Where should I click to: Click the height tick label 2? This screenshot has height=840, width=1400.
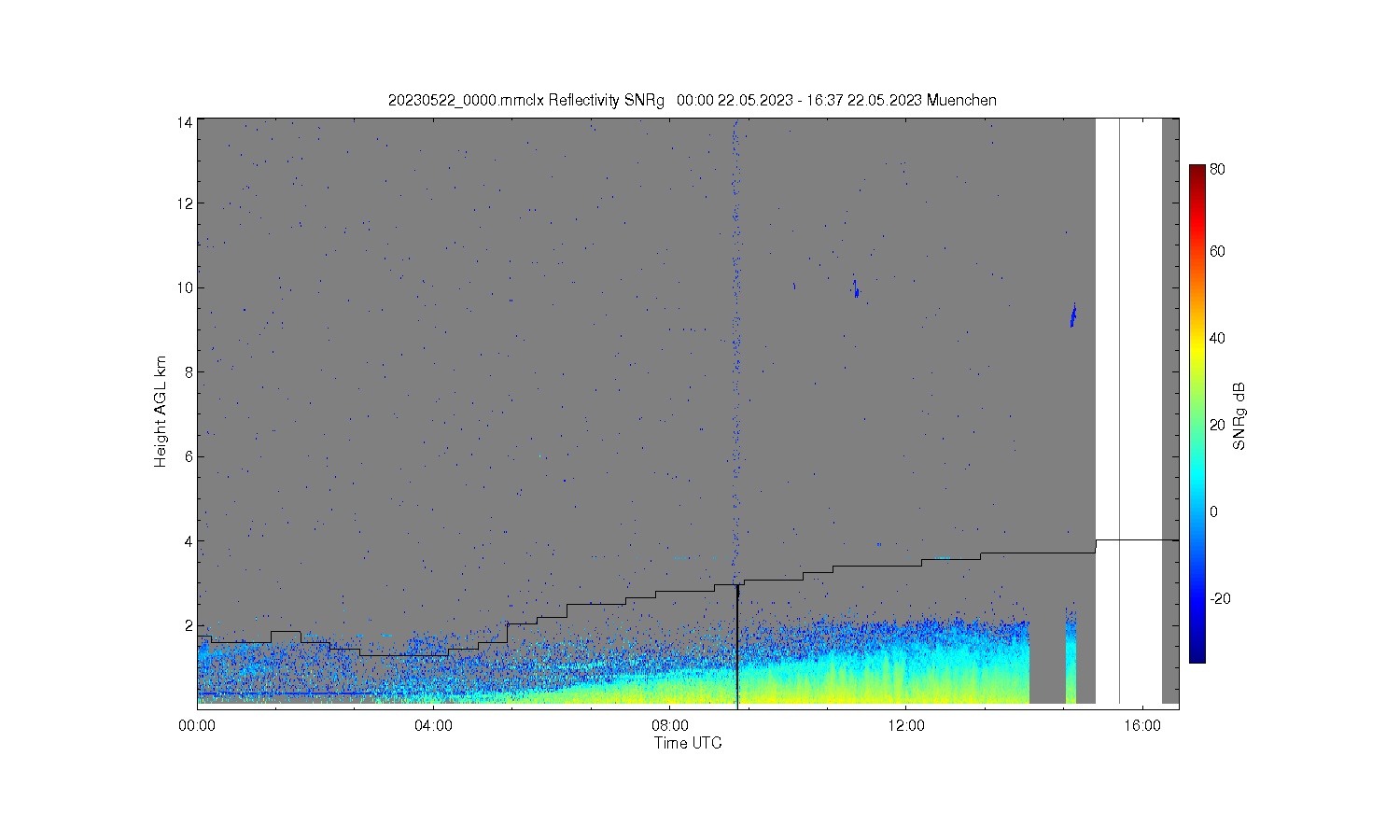coord(189,624)
